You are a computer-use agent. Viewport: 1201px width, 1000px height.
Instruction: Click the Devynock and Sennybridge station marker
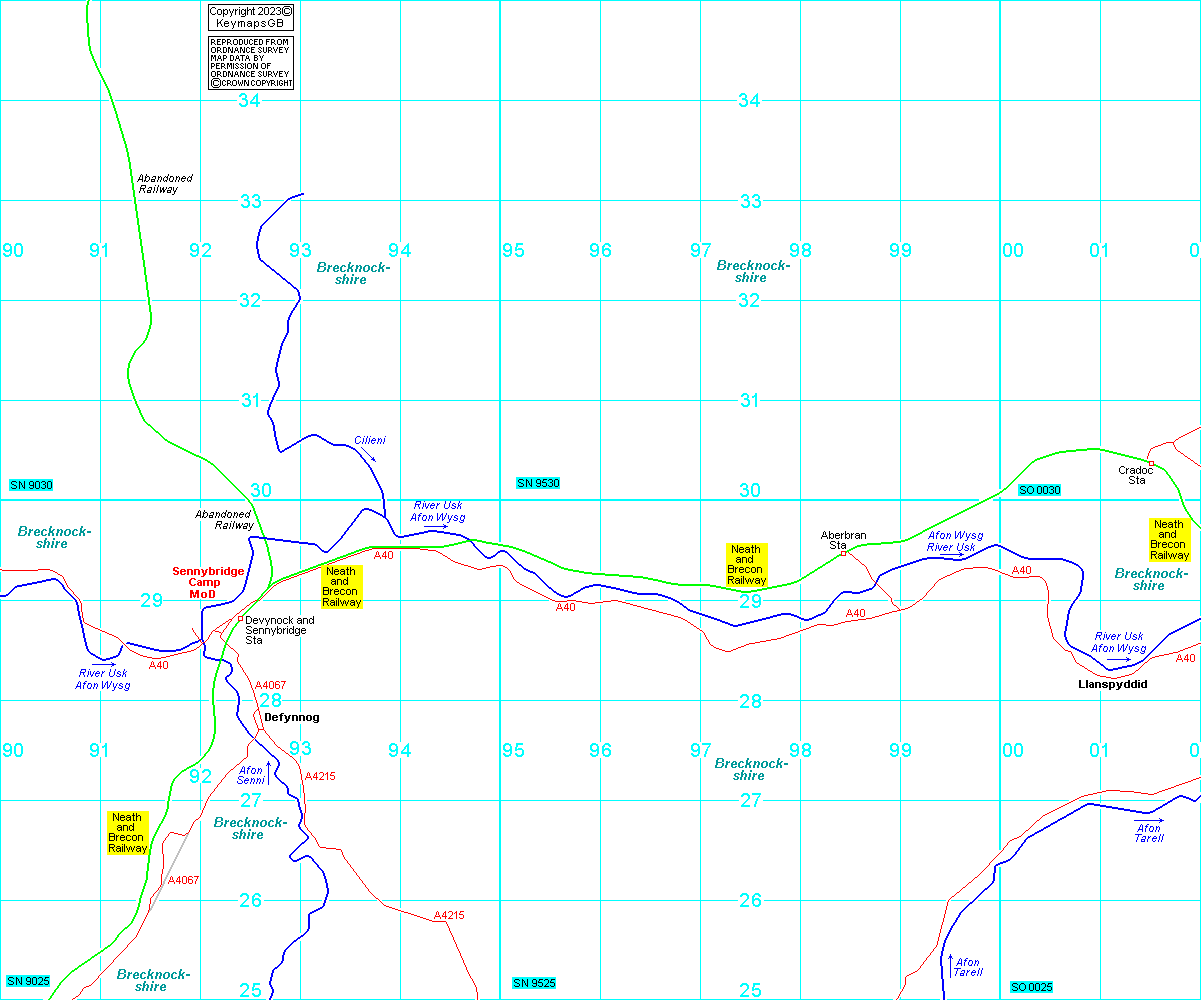pos(240,618)
